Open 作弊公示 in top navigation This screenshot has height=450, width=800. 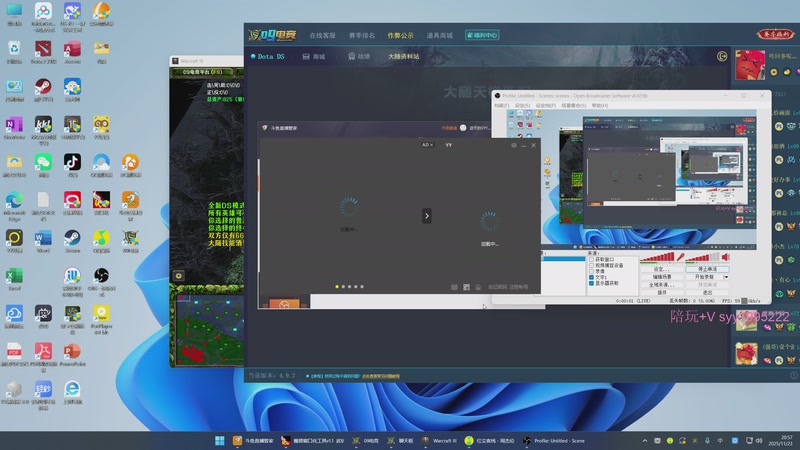tap(401, 36)
